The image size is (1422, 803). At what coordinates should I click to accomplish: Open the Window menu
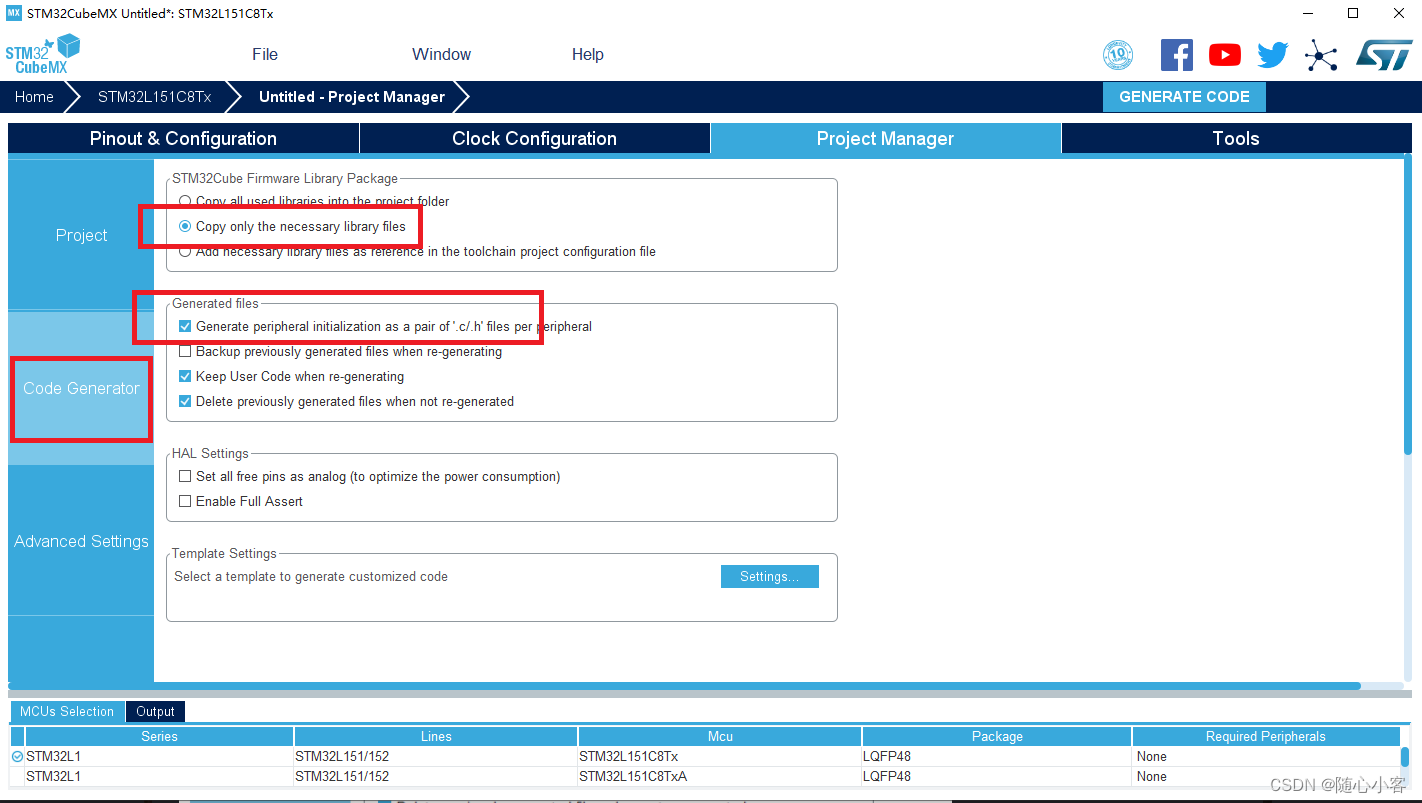pos(441,55)
